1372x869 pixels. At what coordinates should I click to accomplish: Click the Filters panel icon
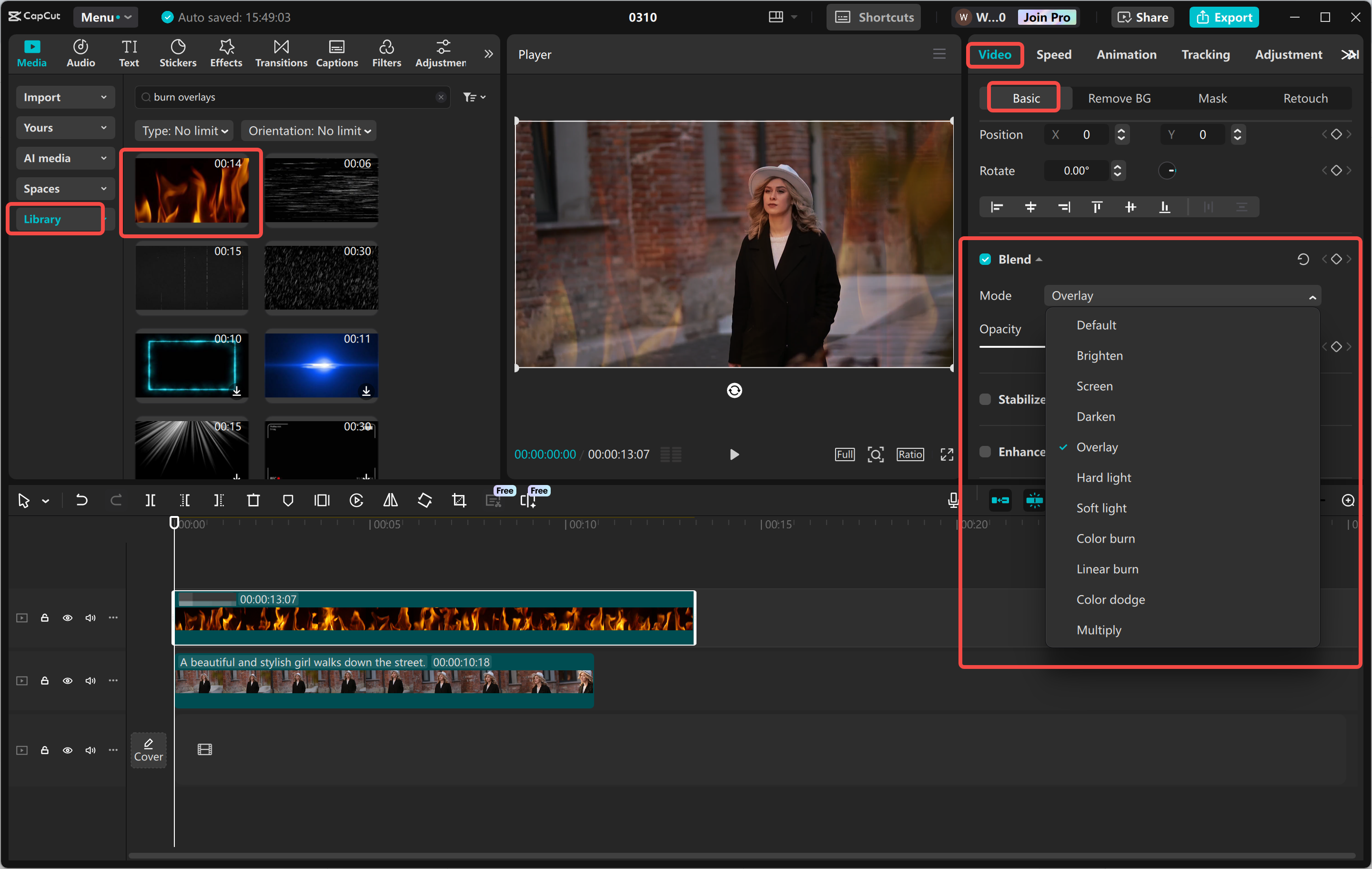pos(386,53)
